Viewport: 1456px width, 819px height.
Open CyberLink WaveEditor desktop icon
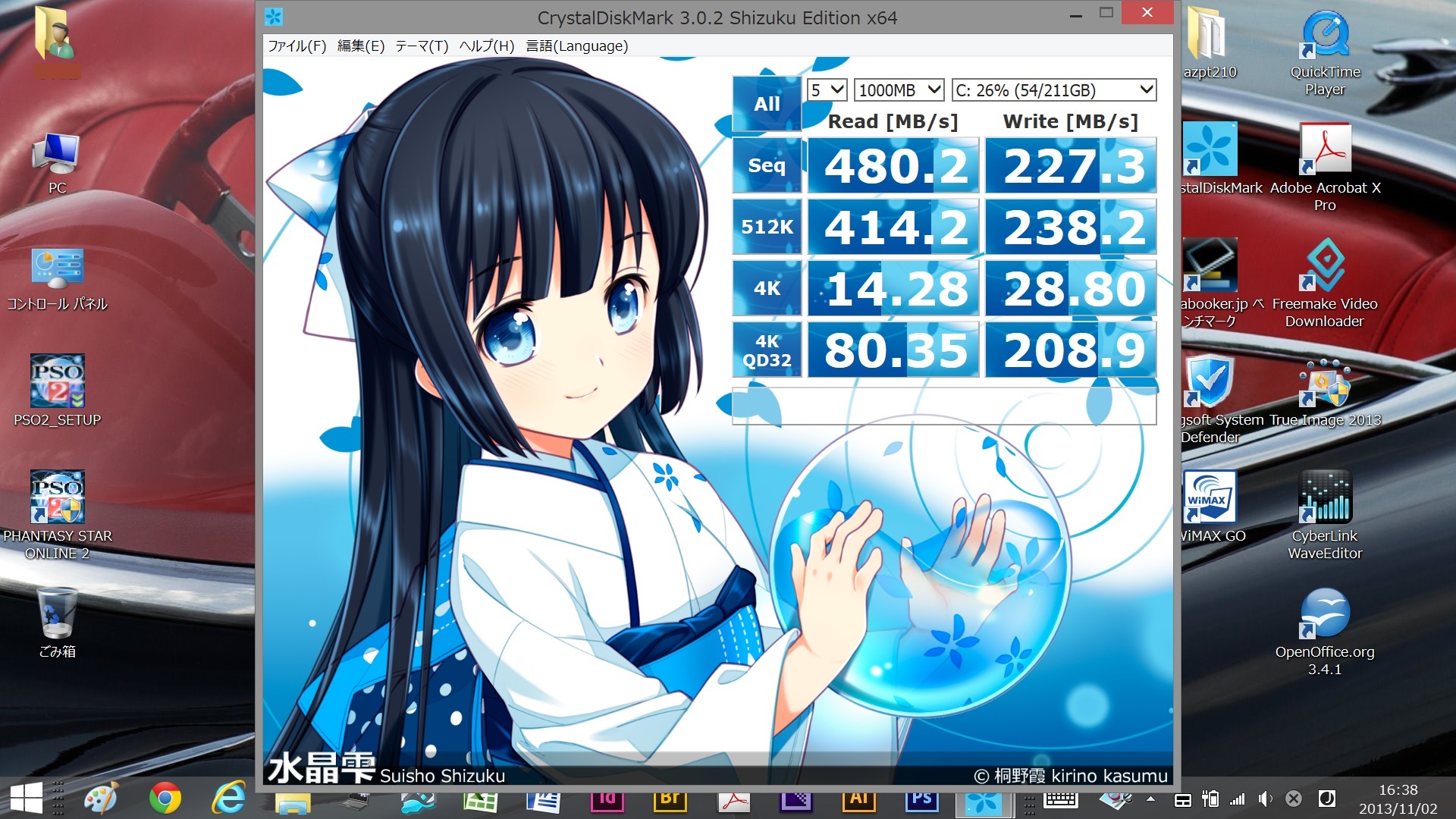click(x=1325, y=498)
